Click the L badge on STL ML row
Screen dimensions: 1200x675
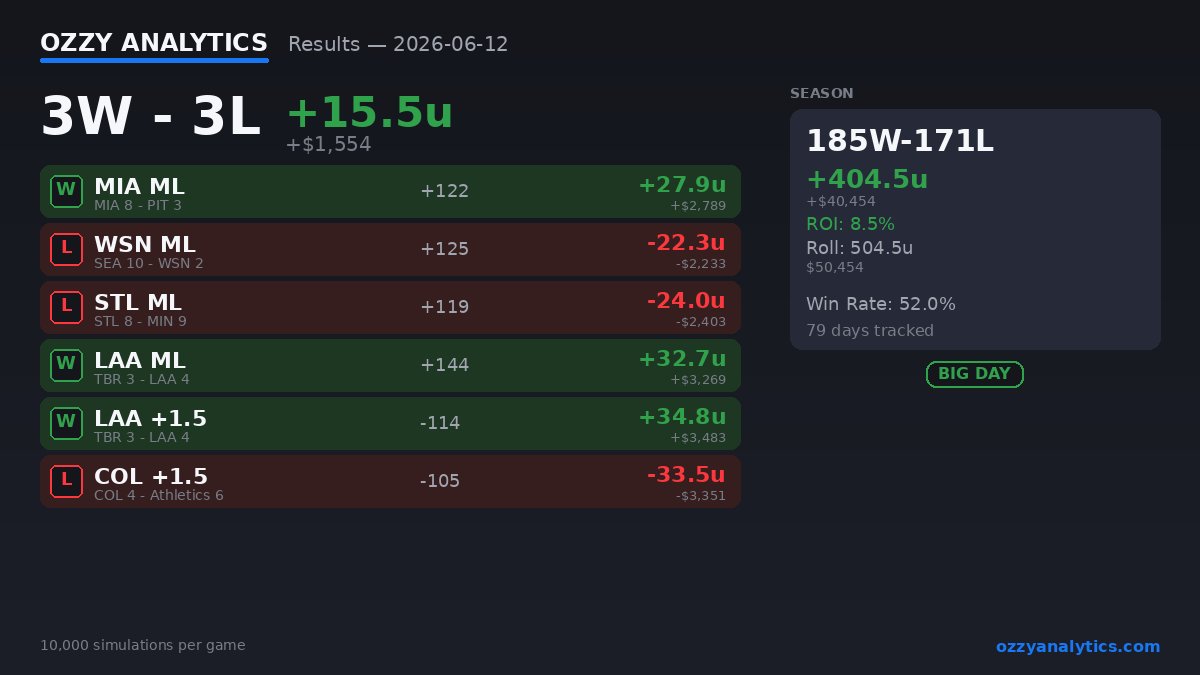(x=66, y=307)
